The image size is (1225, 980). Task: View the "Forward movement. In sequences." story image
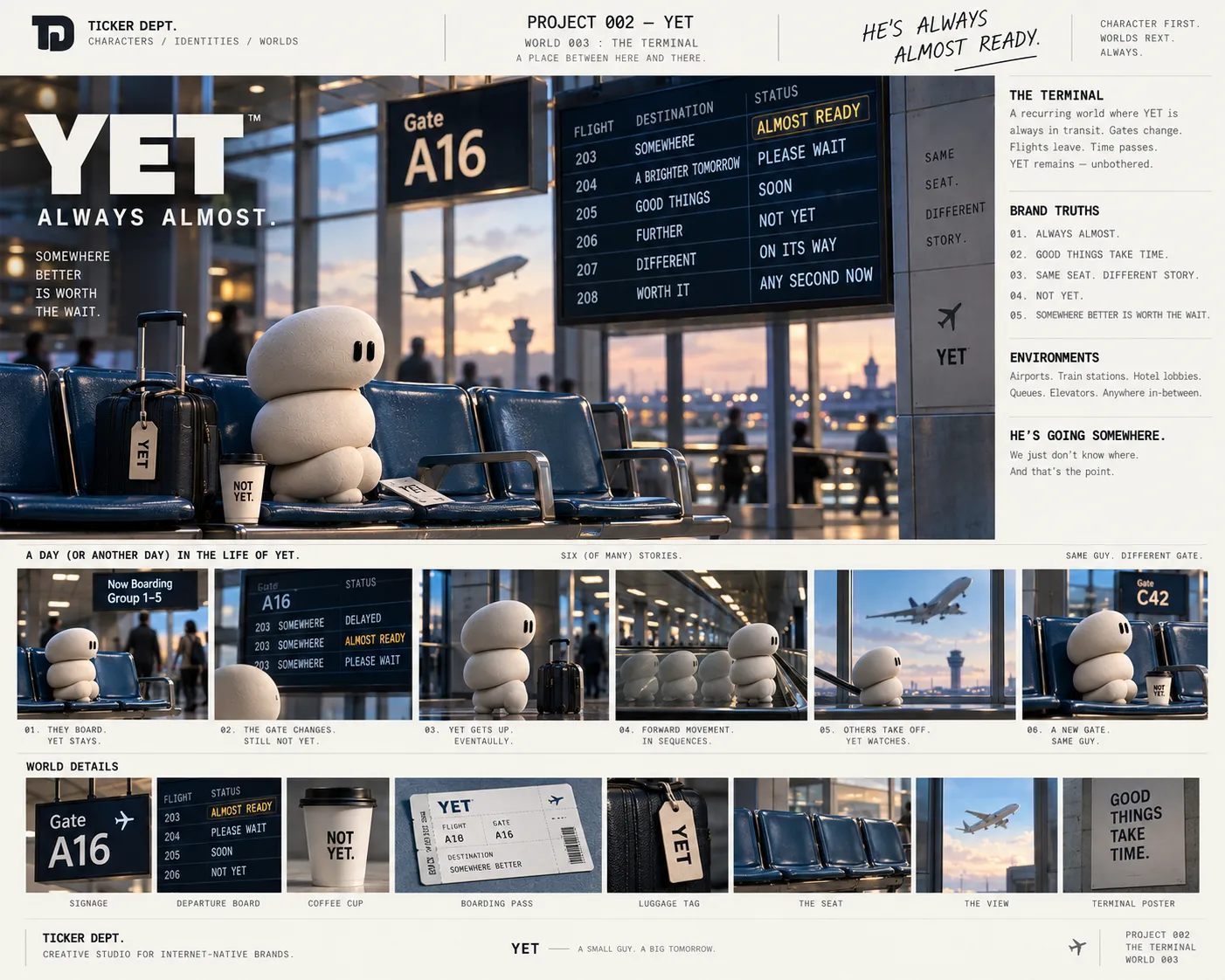pos(711,645)
